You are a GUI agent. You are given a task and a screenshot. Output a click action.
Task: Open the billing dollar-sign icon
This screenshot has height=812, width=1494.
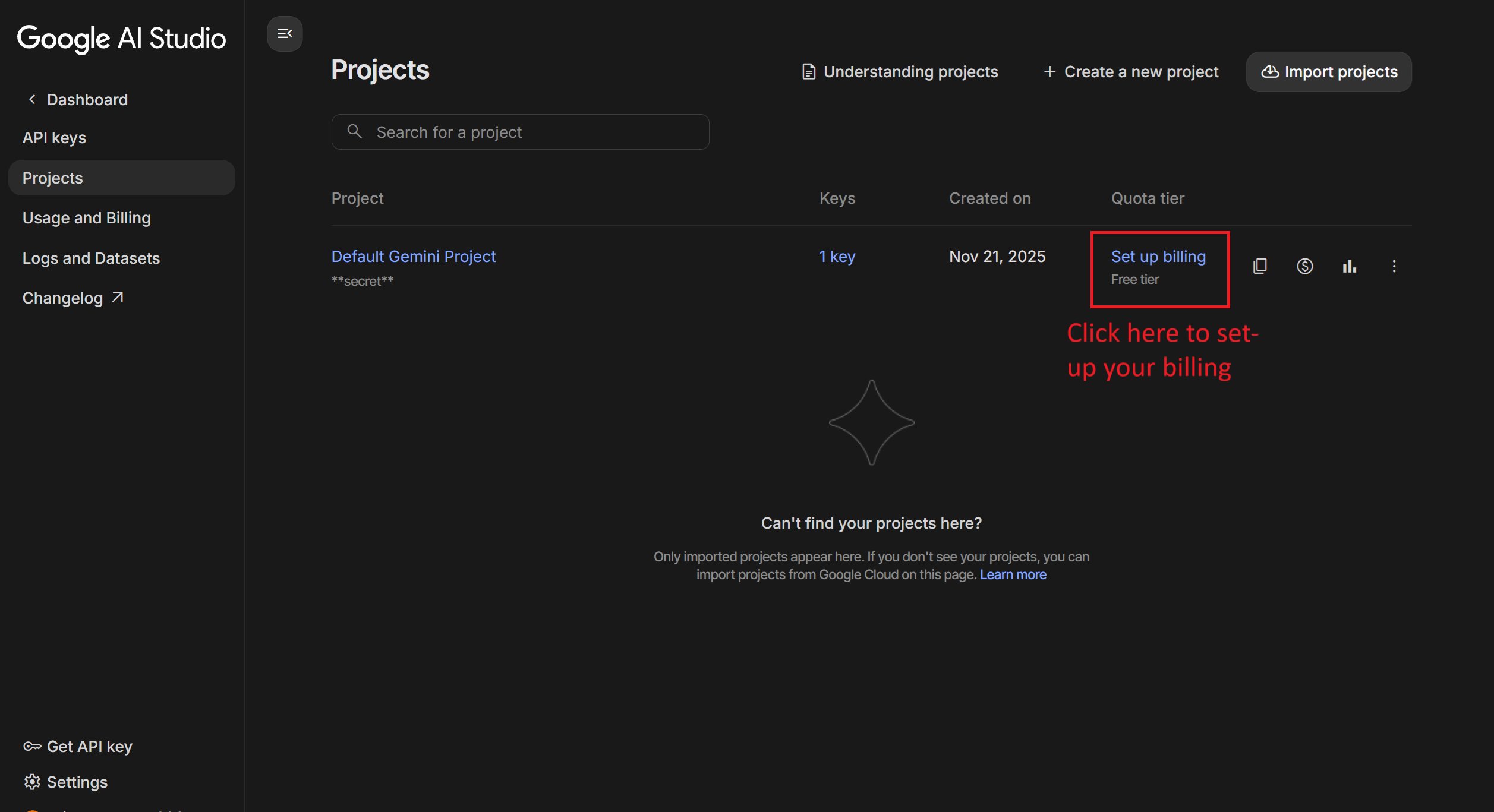tap(1304, 266)
